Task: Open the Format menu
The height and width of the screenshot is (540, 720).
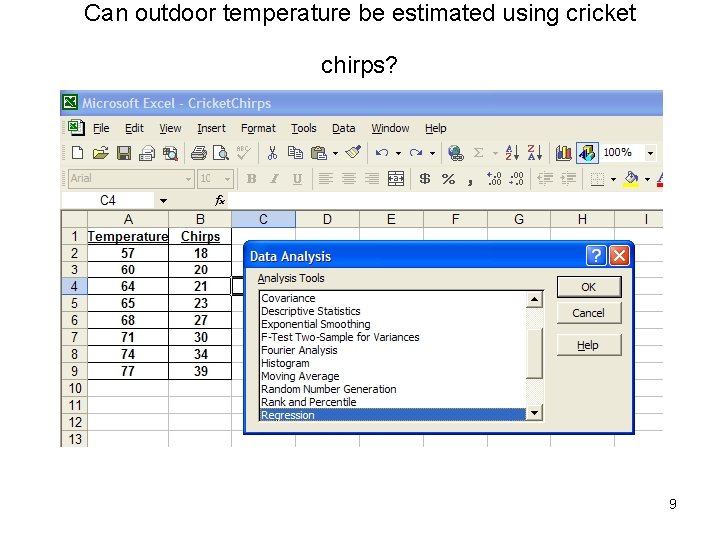Action: [258, 128]
